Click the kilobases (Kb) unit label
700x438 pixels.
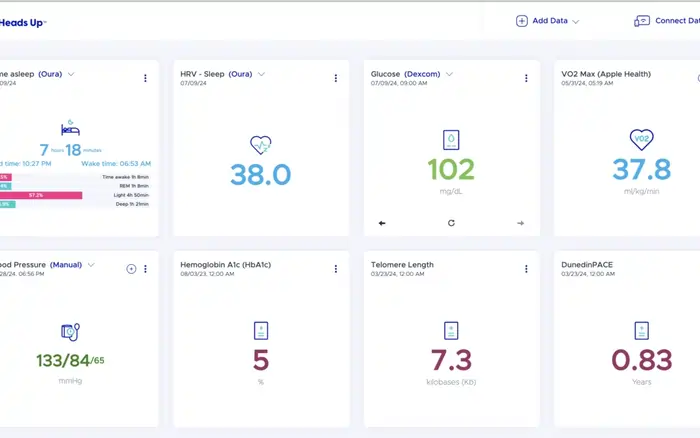[x=451, y=382]
